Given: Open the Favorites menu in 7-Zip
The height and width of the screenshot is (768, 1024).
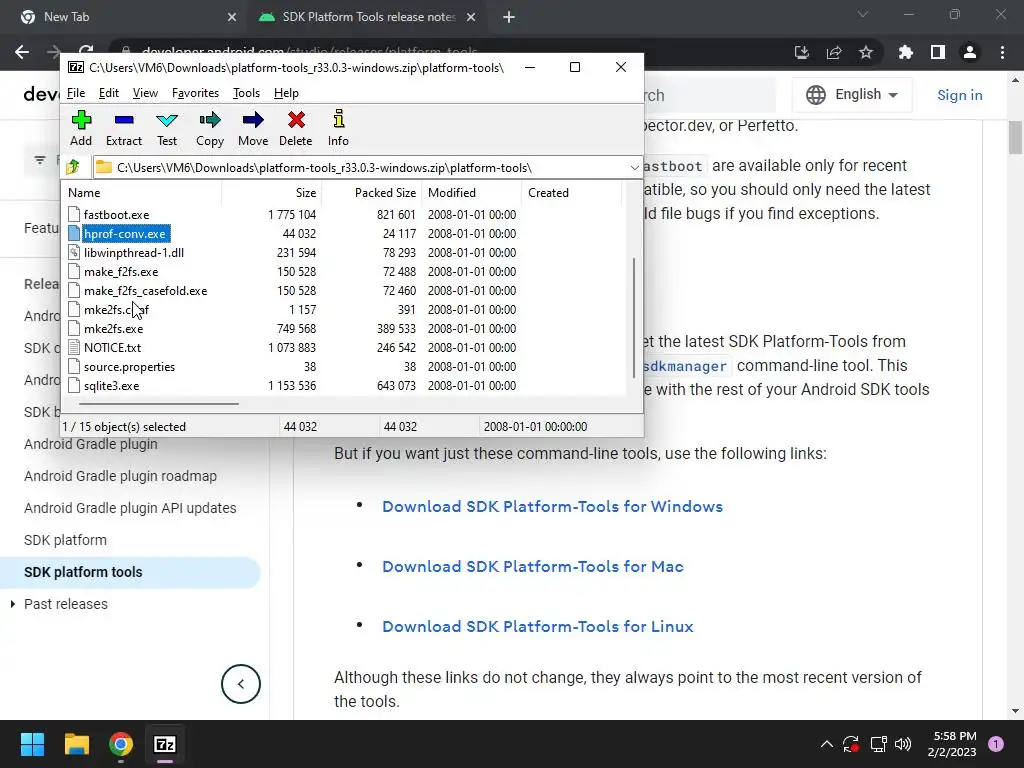Looking at the screenshot, I should 195,93.
